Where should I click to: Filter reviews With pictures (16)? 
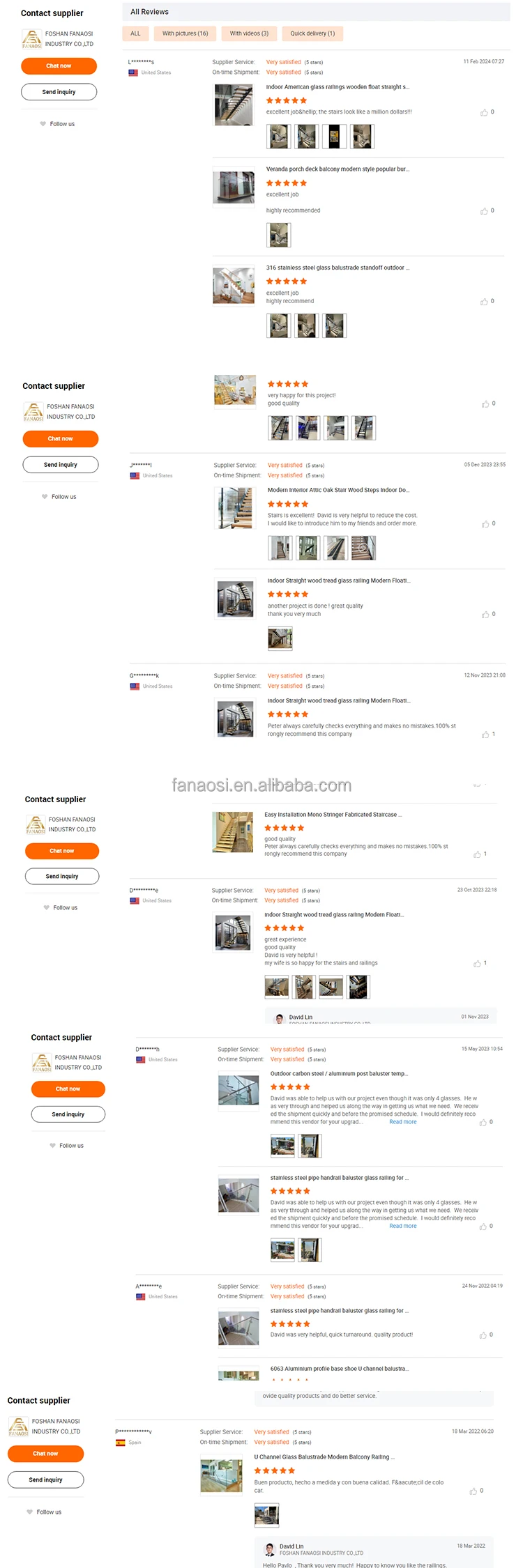[185, 33]
